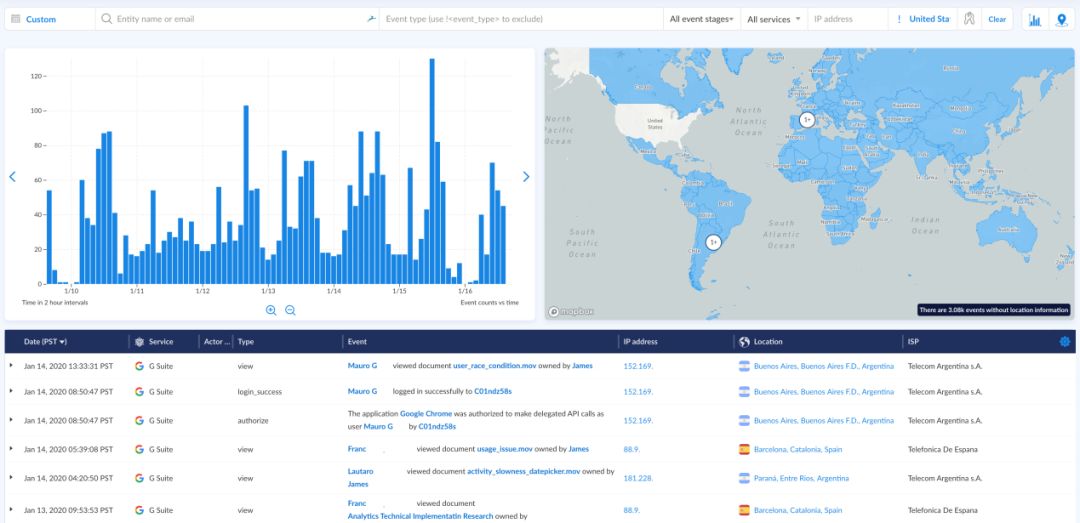The width and height of the screenshot is (1080, 523).
Task: Open the All event stages dropdown
Action: click(x=701, y=19)
